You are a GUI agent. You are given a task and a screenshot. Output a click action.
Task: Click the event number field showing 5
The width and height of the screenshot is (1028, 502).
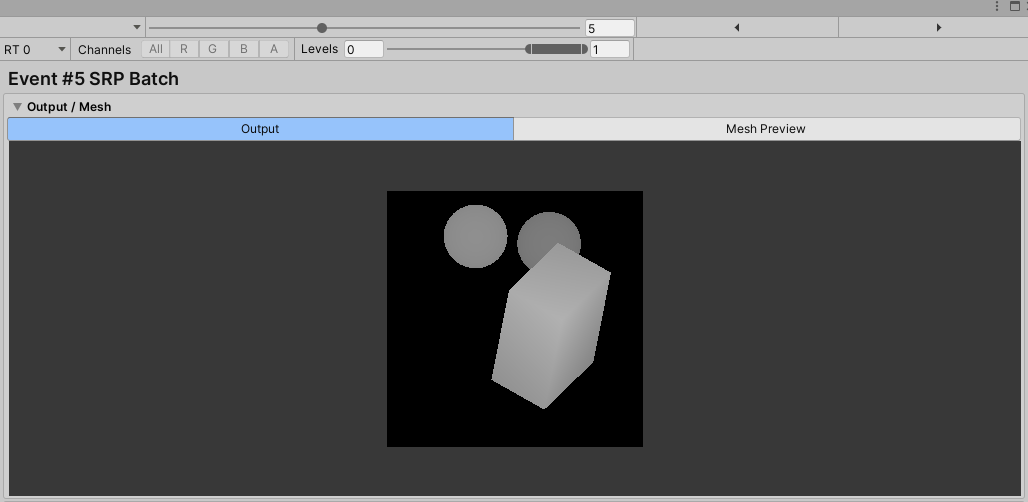pyautogui.click(x=610, y=28)
